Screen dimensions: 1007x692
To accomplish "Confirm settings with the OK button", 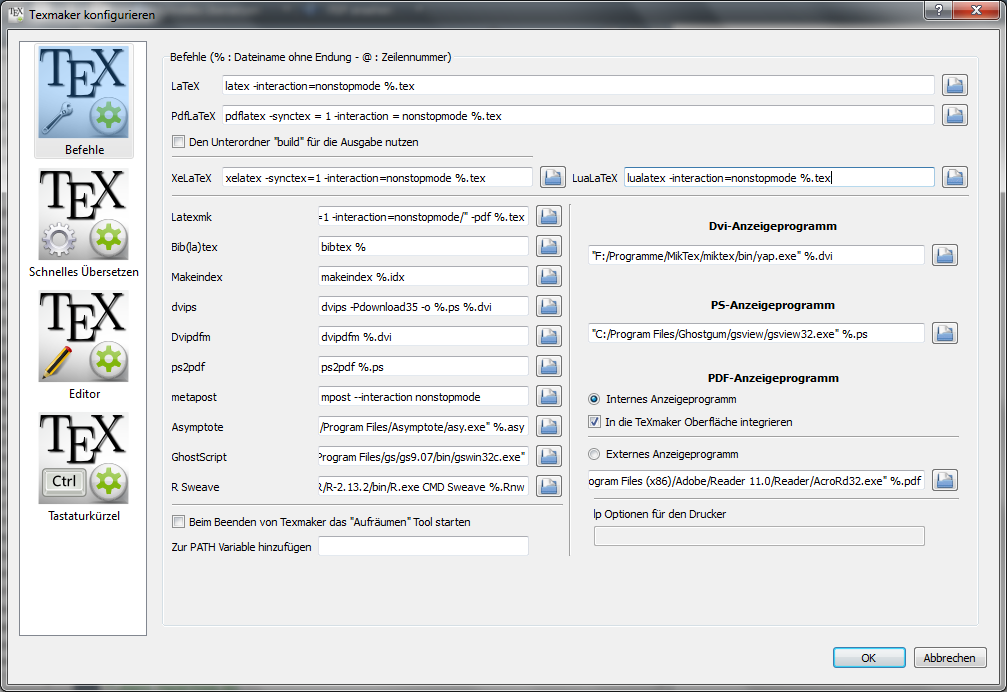I will click(869, 657).
